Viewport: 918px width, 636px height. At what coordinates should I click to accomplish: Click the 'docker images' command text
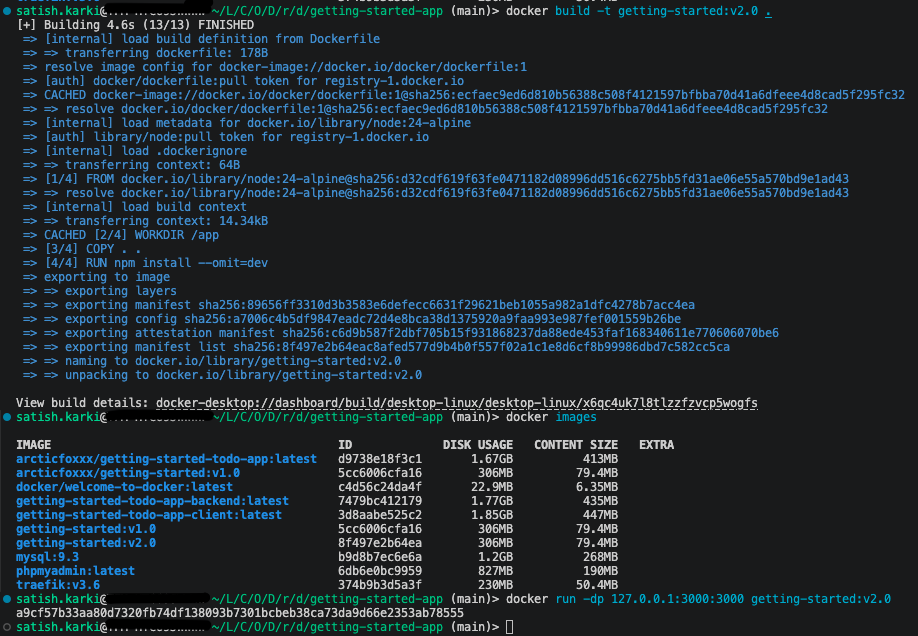[x=551, y=417]
